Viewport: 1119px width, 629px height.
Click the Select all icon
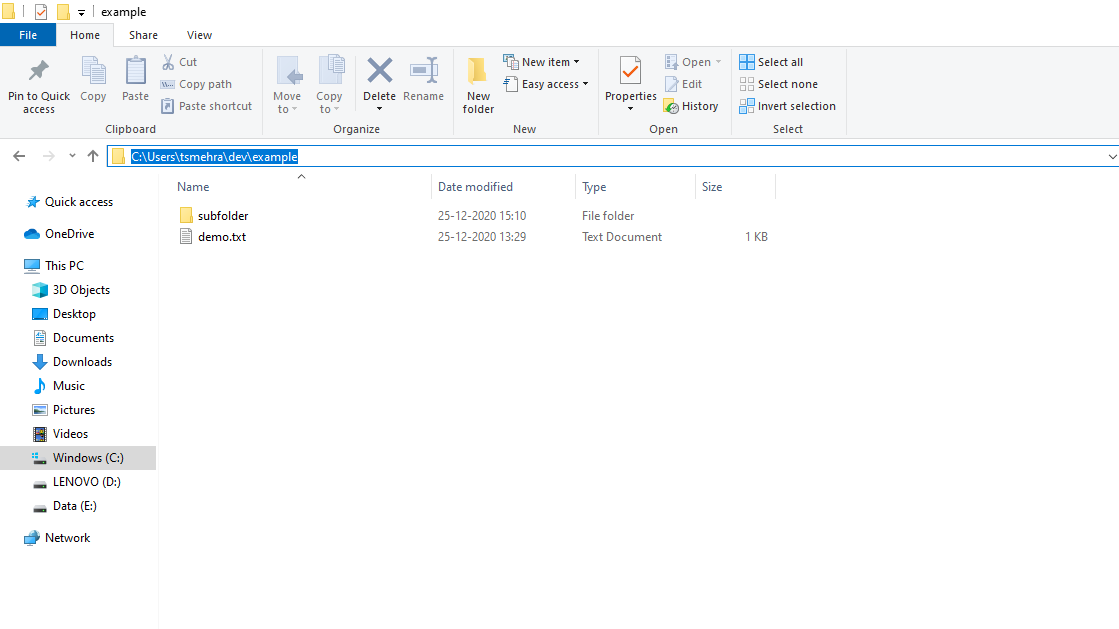coord(747,62)
